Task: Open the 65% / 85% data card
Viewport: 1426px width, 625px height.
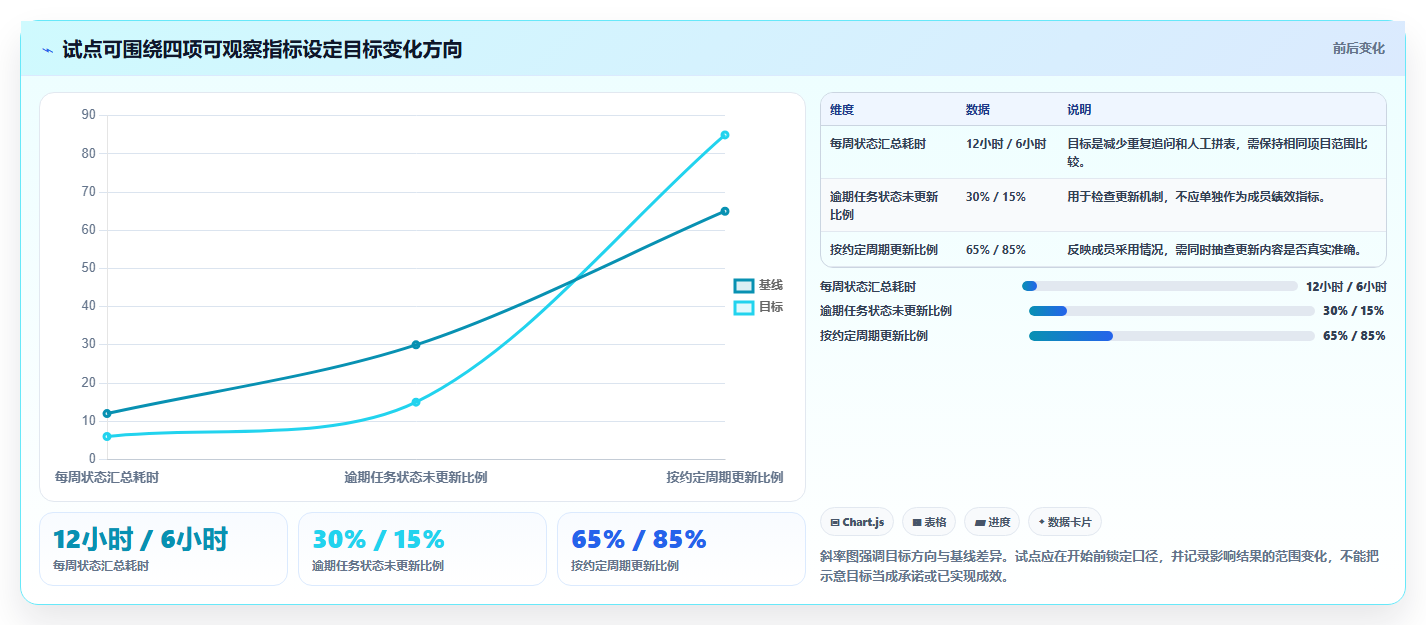Action: (681, 549)
